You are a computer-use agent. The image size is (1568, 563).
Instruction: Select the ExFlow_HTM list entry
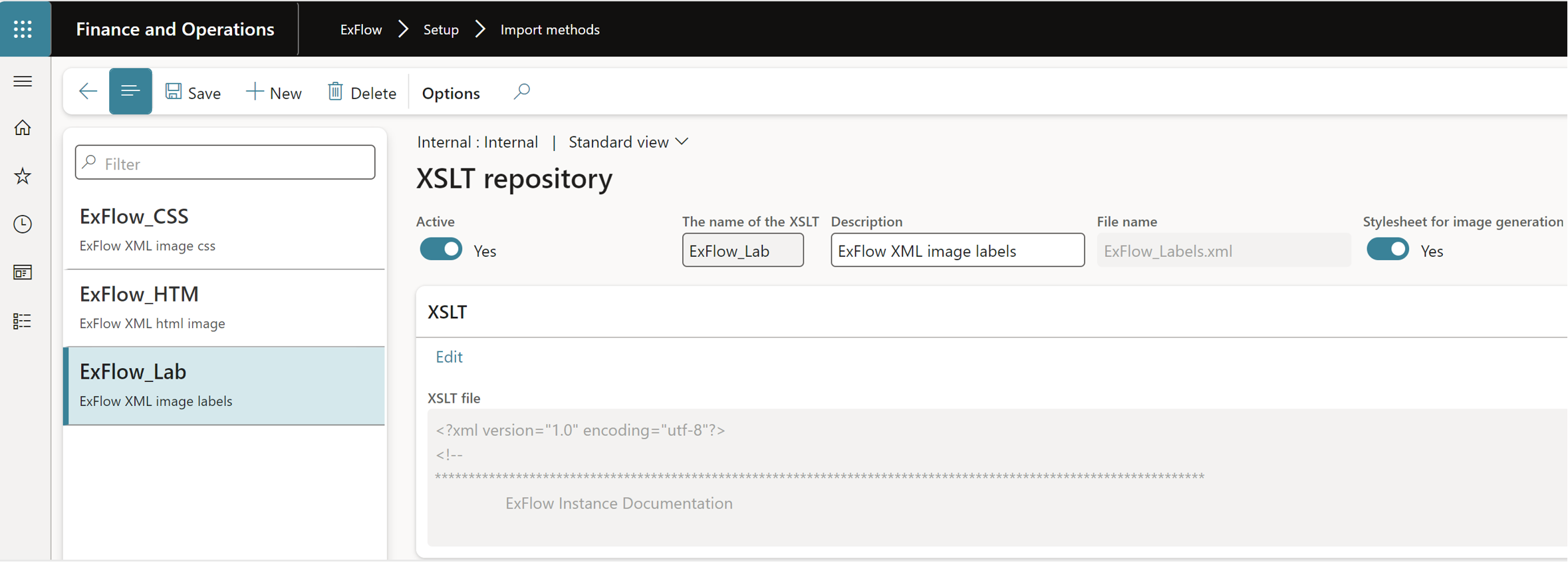[x=225, y=307]
